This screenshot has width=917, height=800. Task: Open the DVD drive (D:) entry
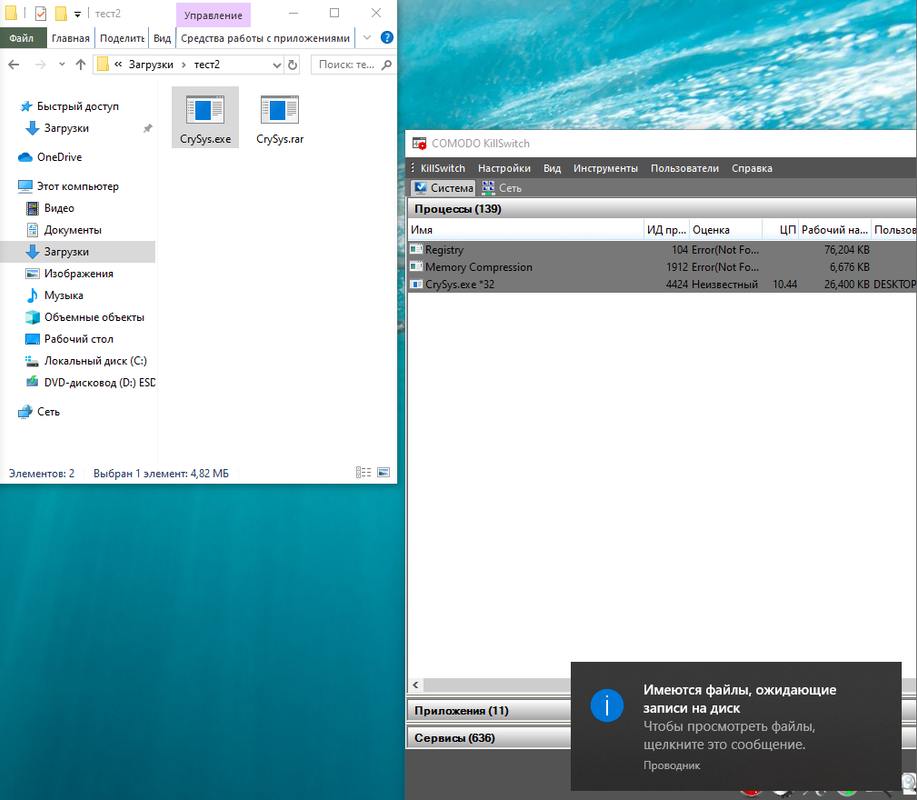click(x=99, y=382)
